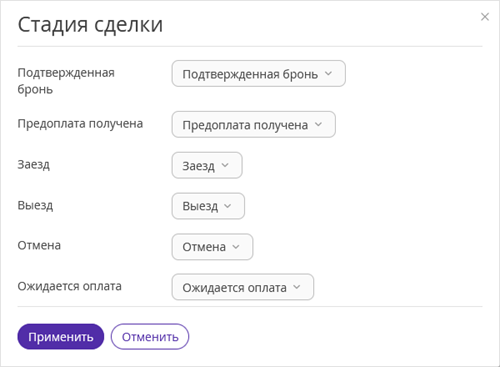Expand the Выезд stage dropdown
Screen dimensions: 500x367
pyautogui.click(x=208, y=206)
